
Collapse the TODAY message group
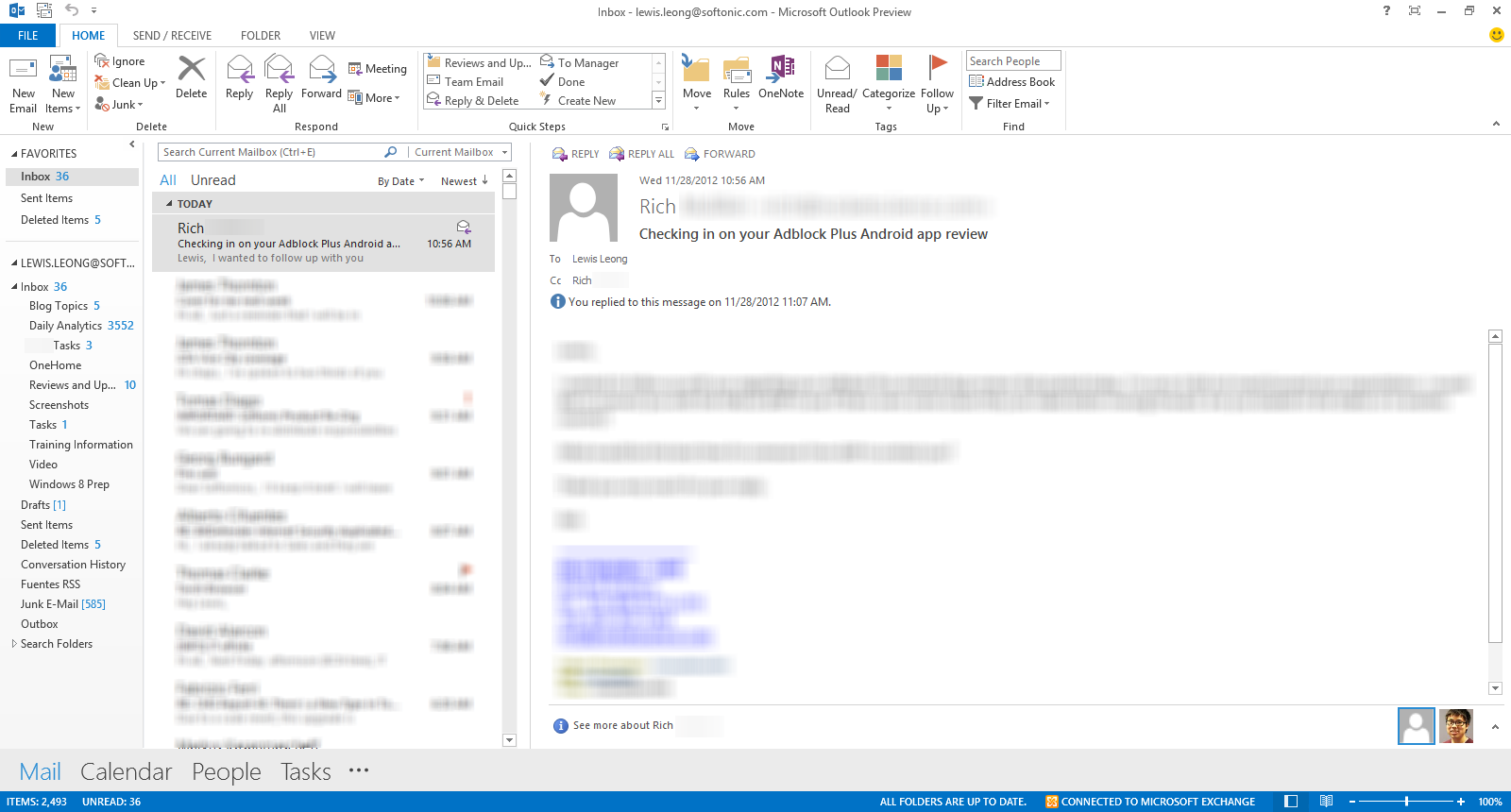[169, 204]
